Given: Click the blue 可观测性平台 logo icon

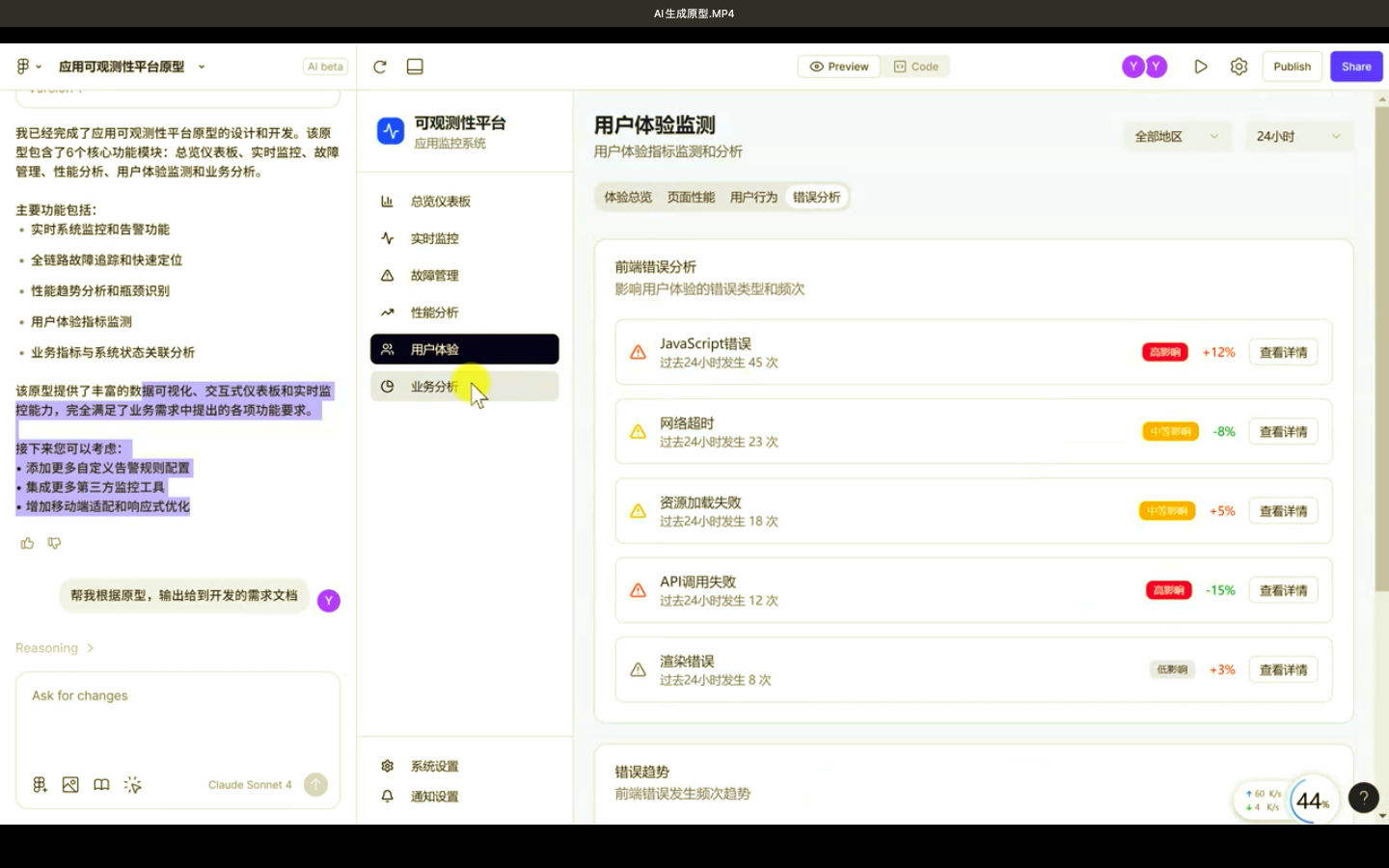Looking at the screenshot, I should click(x=391, y=131).
